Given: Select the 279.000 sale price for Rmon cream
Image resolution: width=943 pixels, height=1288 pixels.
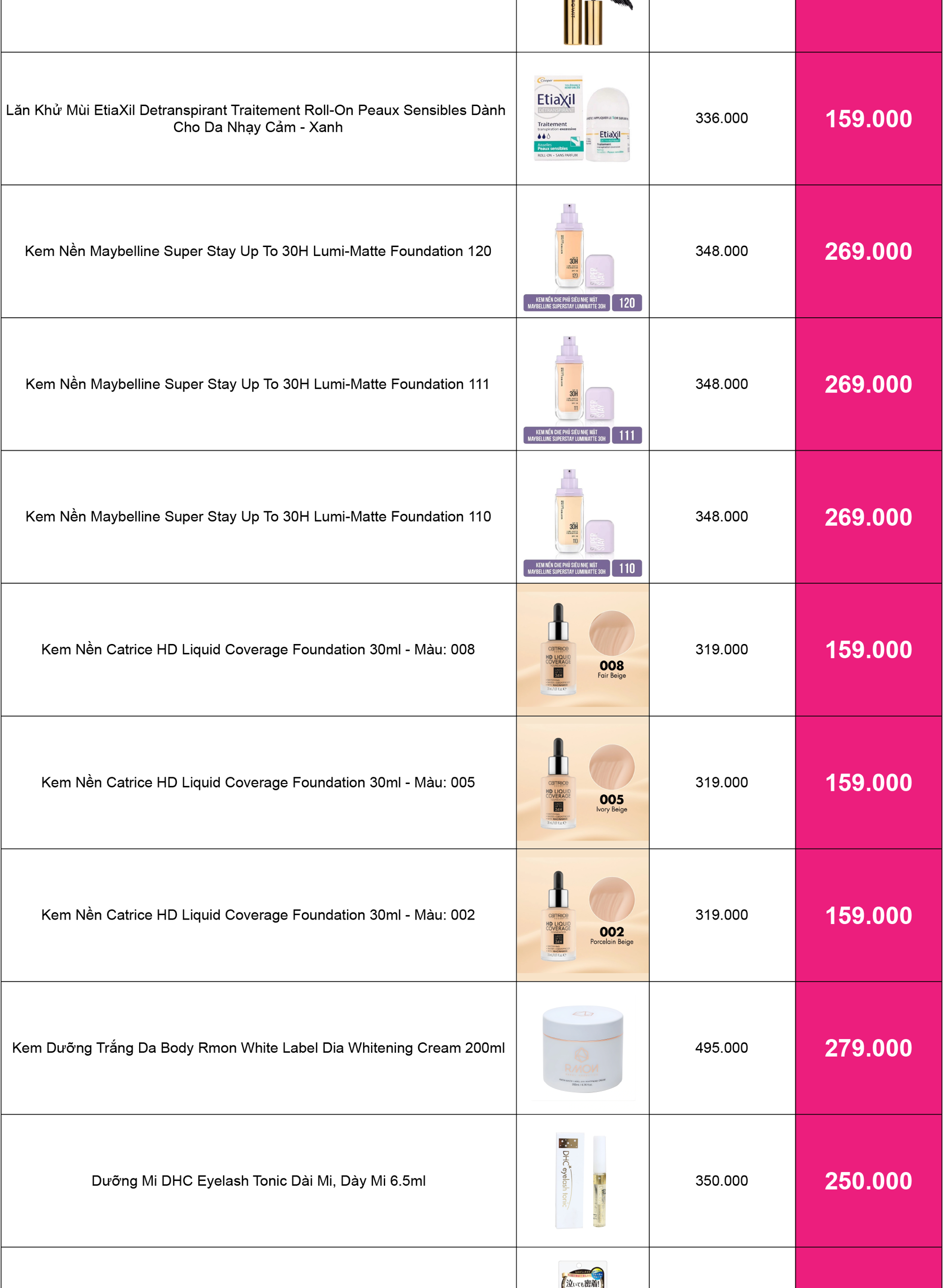Looking at the screenshot, I should 868,1048.
